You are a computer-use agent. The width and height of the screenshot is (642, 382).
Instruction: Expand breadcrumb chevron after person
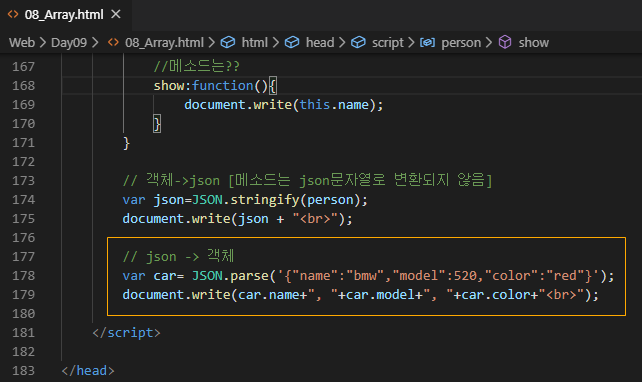click(x=489, y=43)
